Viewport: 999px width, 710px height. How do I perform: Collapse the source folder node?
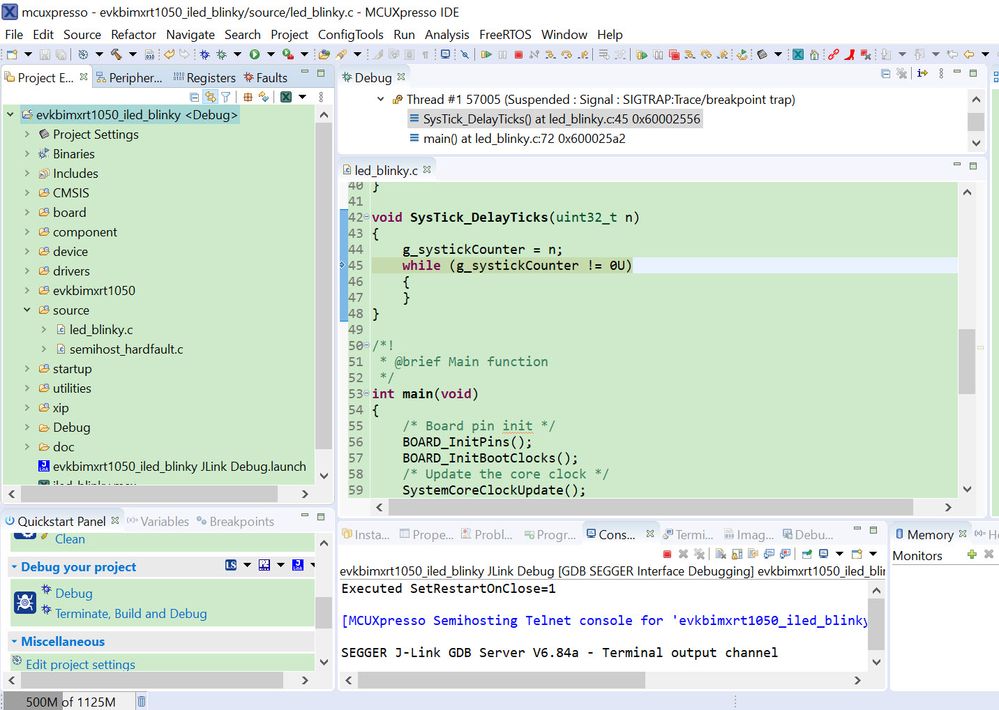coord(27,310)
